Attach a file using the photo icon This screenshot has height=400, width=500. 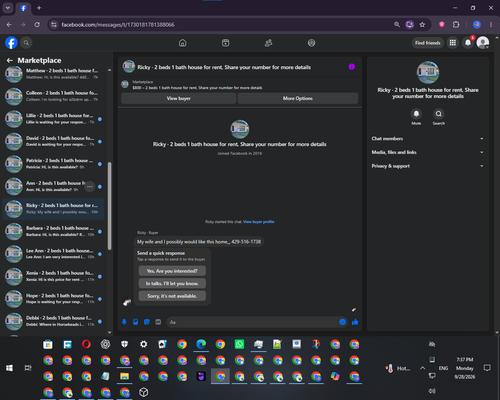pyautogui.click(x=136, y=322)
